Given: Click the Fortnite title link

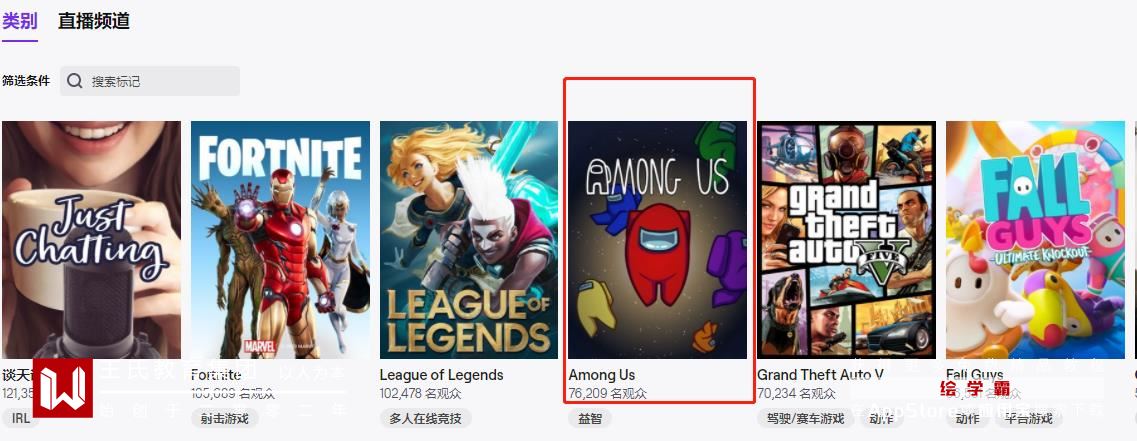Looking at the screenshot, I should click(216, 375).
